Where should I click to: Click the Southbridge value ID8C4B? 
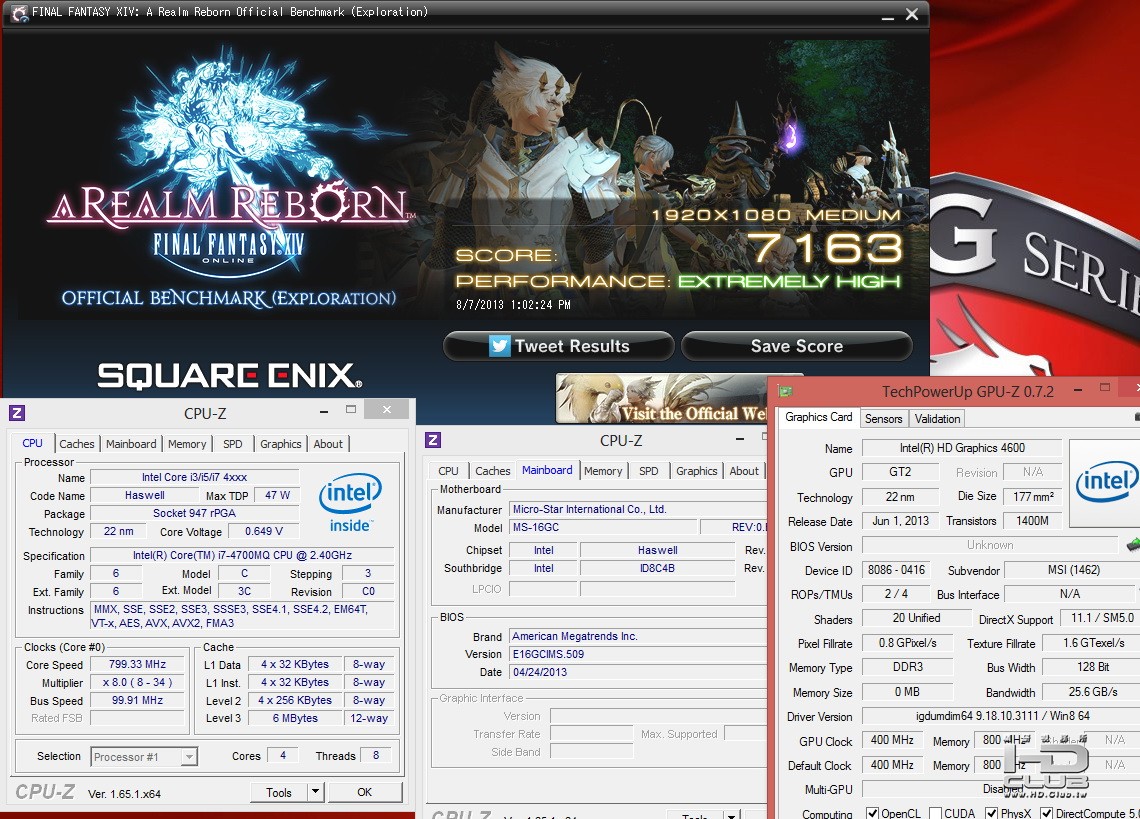point(657,568)
